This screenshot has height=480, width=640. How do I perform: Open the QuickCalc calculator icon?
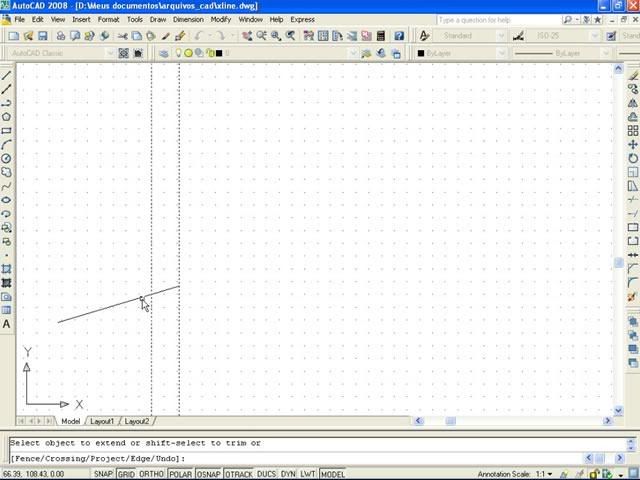coord(380,36)
